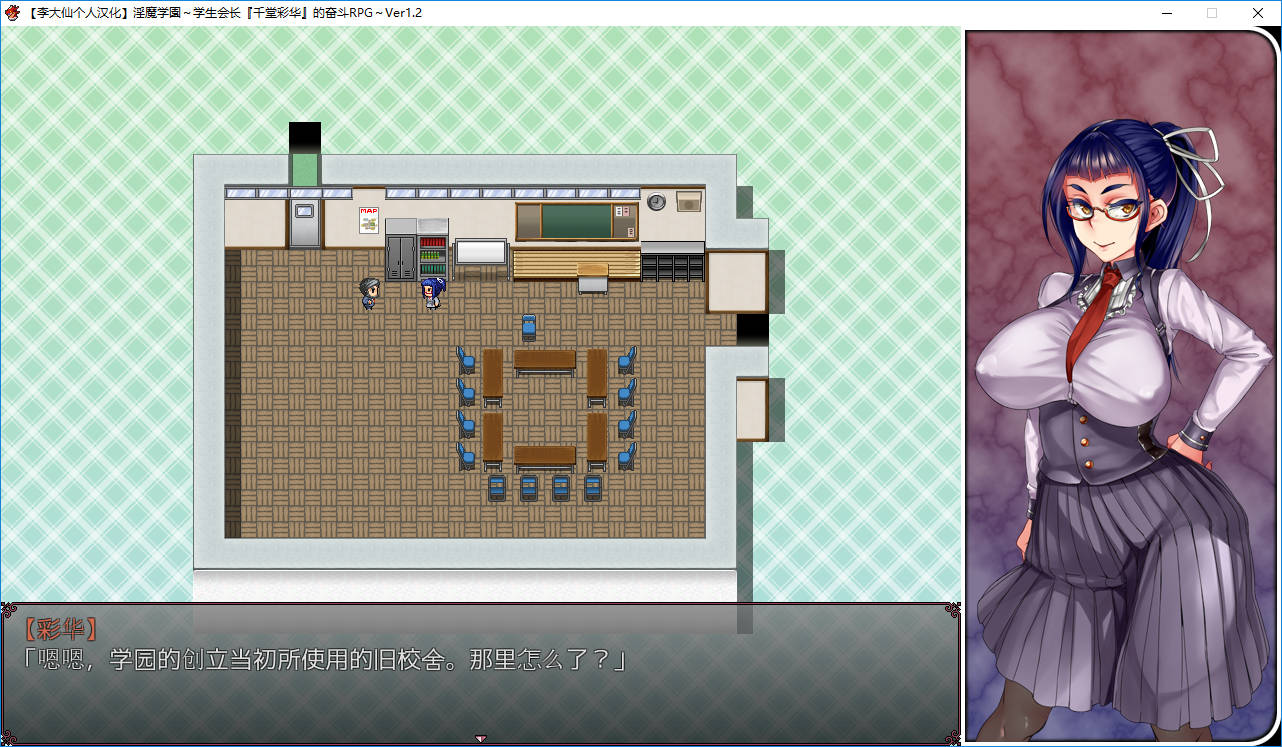Click the dialogue text line to continue
1282x747 pixels.
[x=325, y=660]
